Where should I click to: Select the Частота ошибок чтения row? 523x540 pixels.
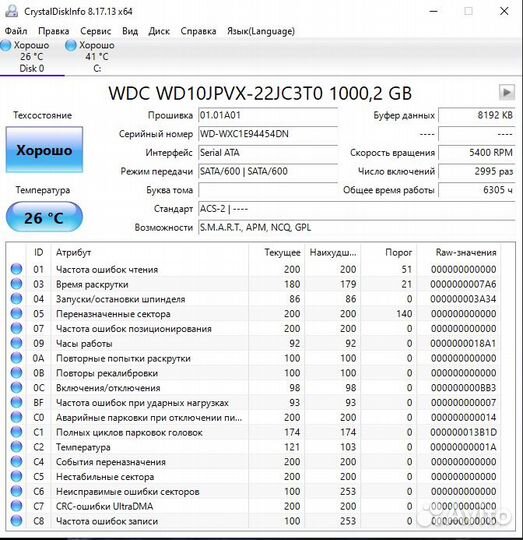pos(253,269)
